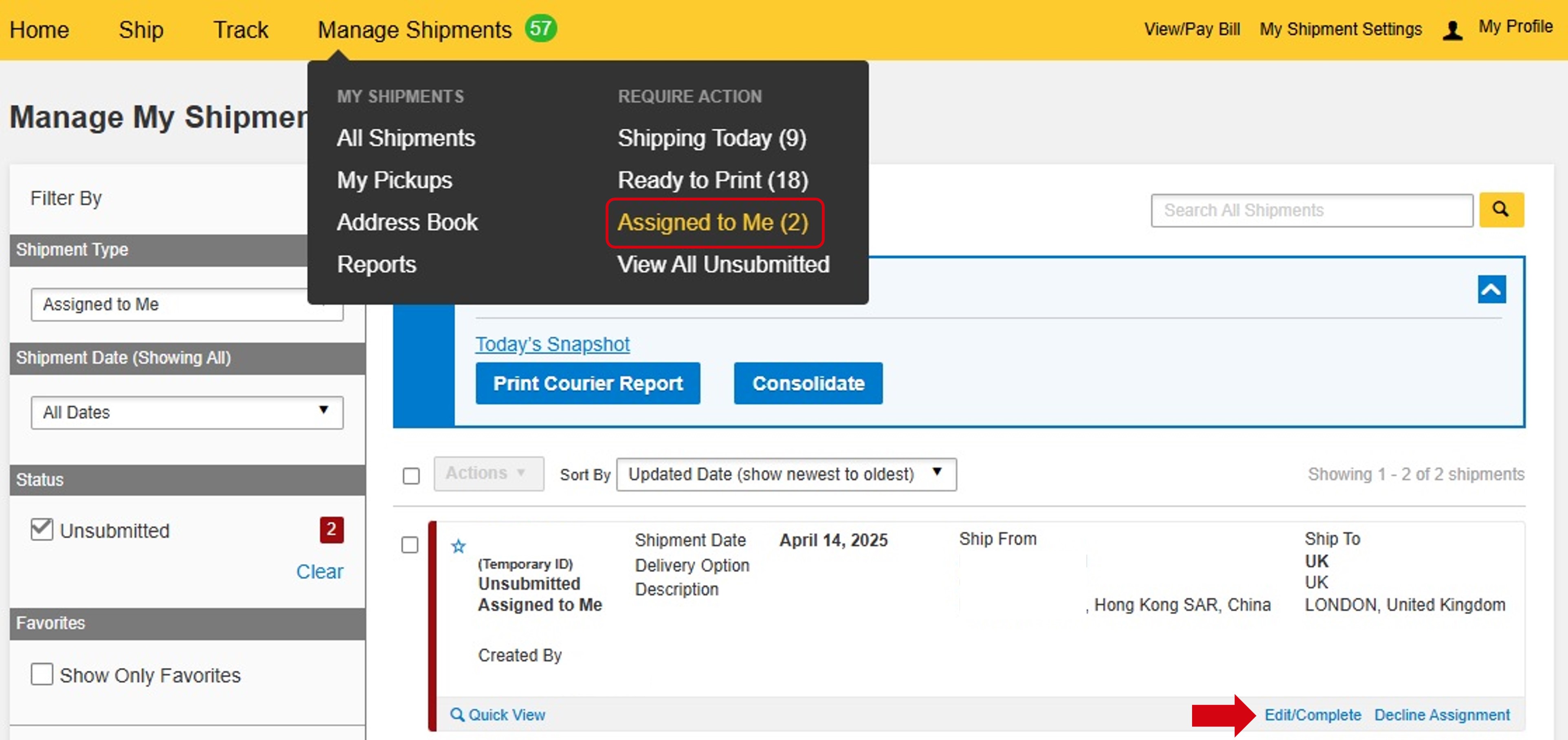Tick the select-all shipments checkbox

coord(411,475)
